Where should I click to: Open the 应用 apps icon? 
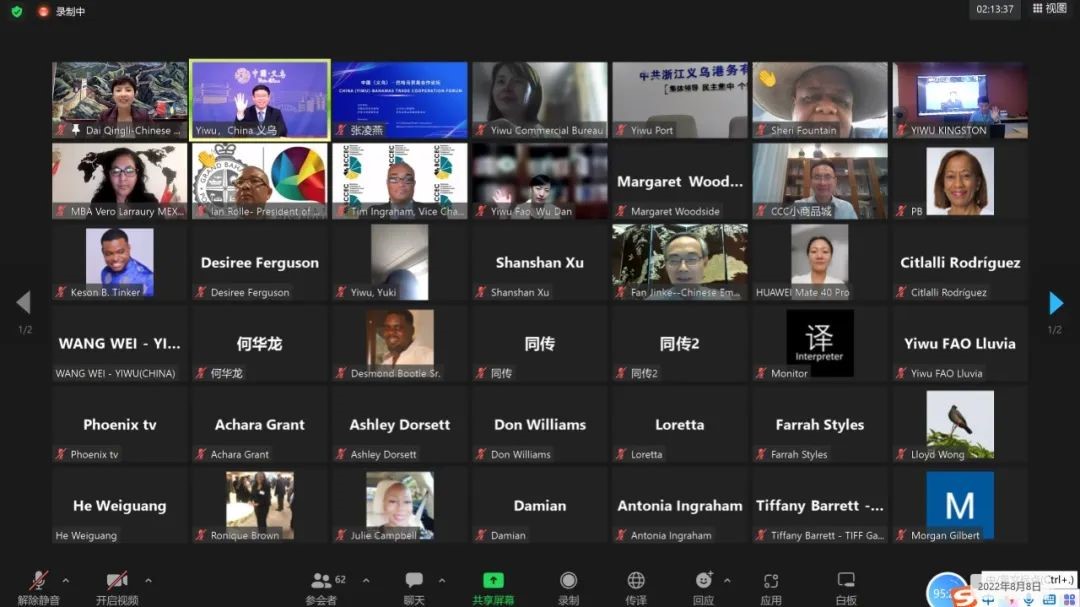click(771, 588)
